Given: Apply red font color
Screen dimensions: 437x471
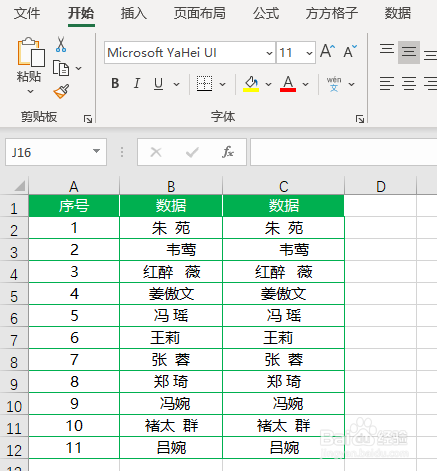Looking at the screenshot, I should 288,84.
